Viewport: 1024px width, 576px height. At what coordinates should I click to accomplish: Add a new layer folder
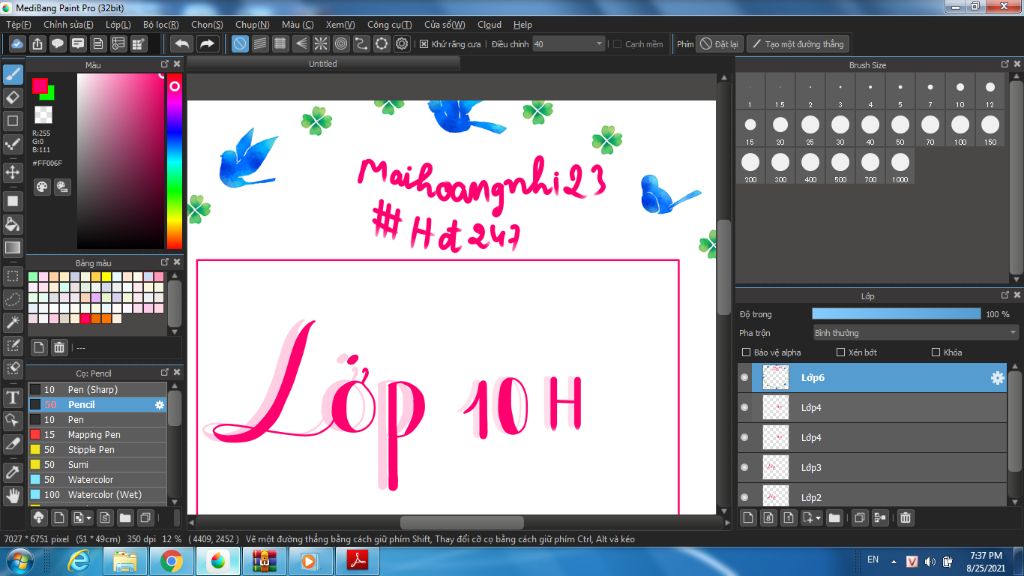click(x=834, y=518)
